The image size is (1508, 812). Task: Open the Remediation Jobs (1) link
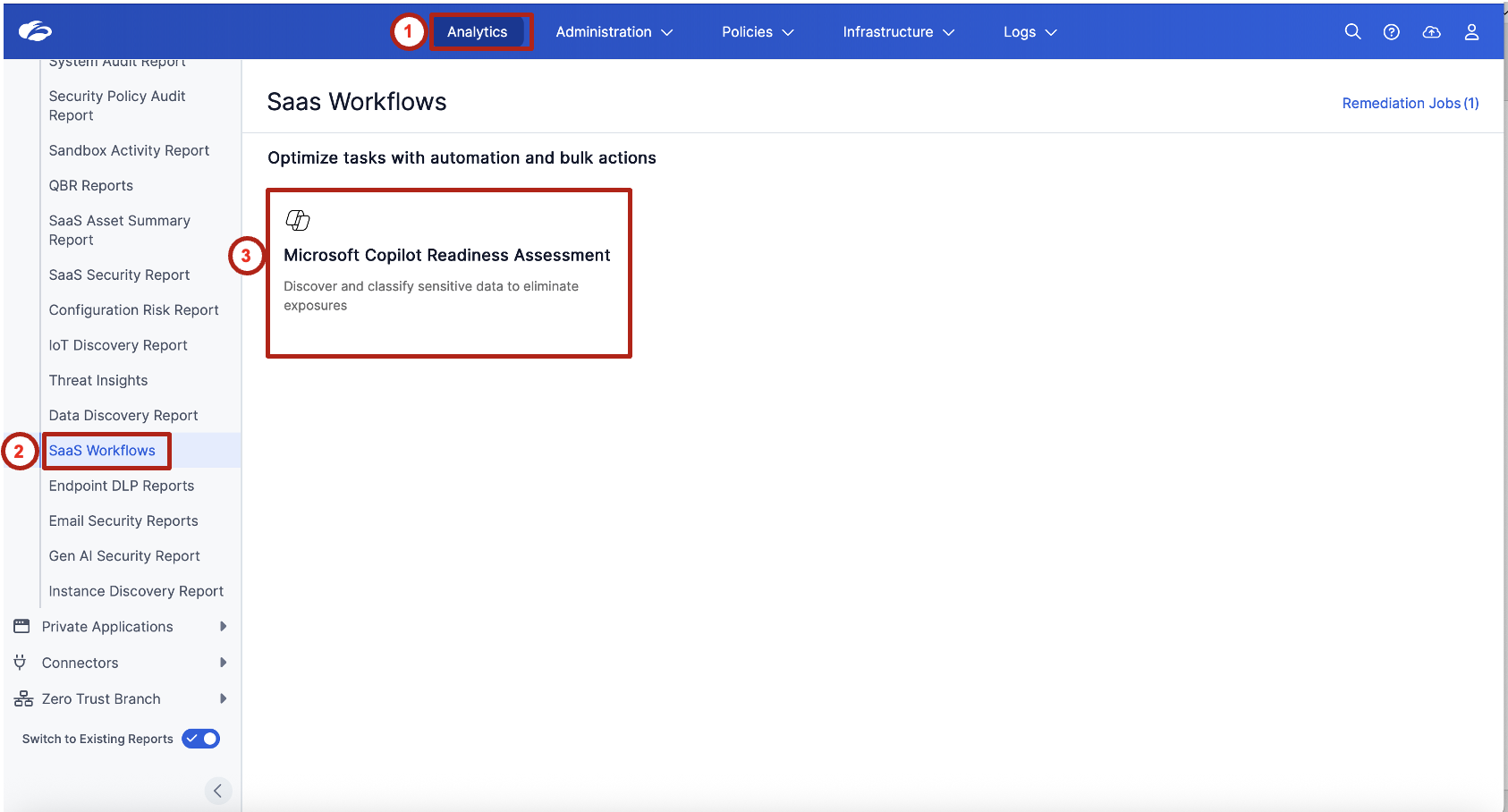pos(1410,104)
